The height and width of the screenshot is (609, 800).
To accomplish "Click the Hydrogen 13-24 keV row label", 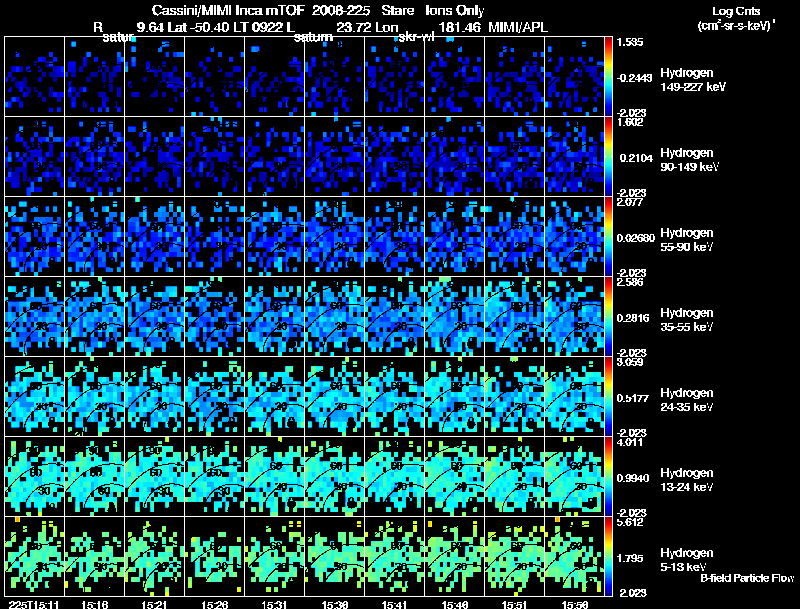I will (686, 480).
